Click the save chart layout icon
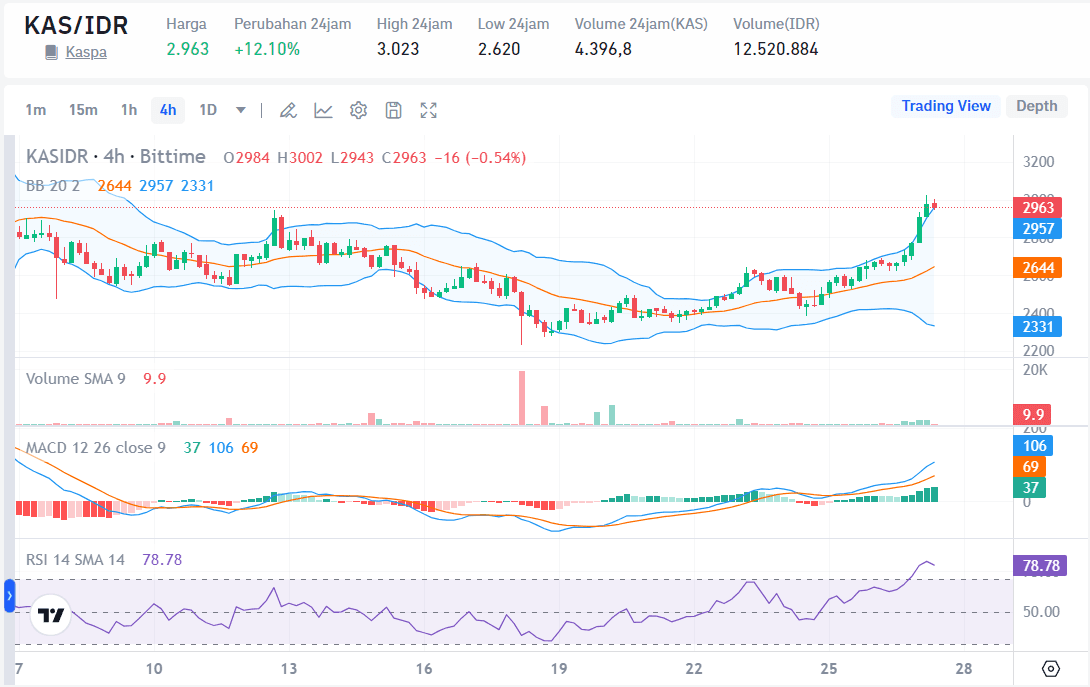The image size is (1090, 687). (x=393, y=110)
